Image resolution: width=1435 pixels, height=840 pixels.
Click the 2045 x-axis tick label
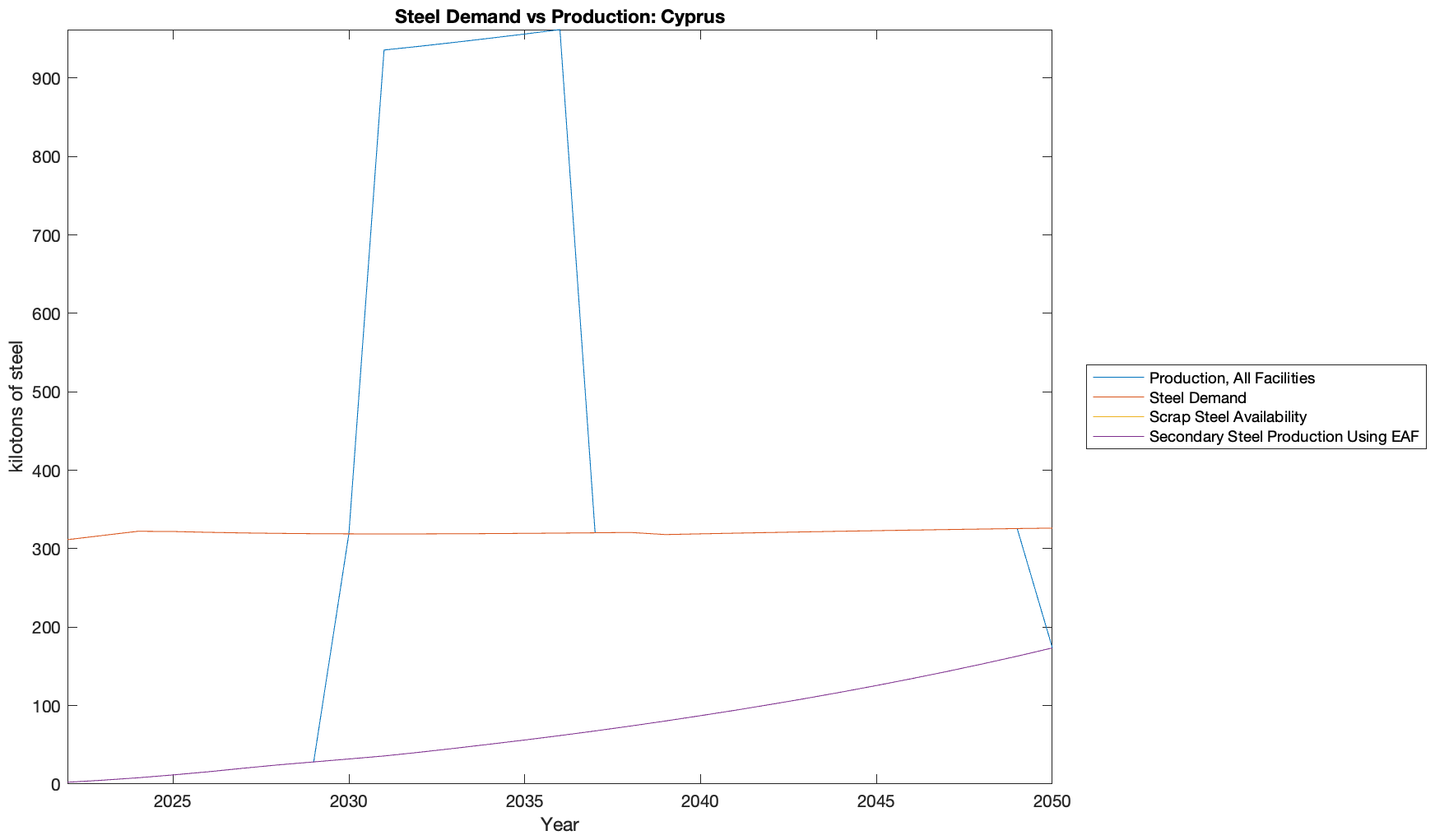(x=876, y=802)
